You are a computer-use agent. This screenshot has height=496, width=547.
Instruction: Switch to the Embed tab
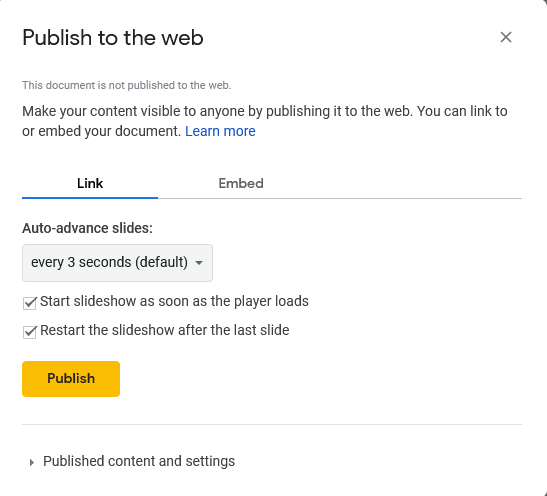click(241, 183)
